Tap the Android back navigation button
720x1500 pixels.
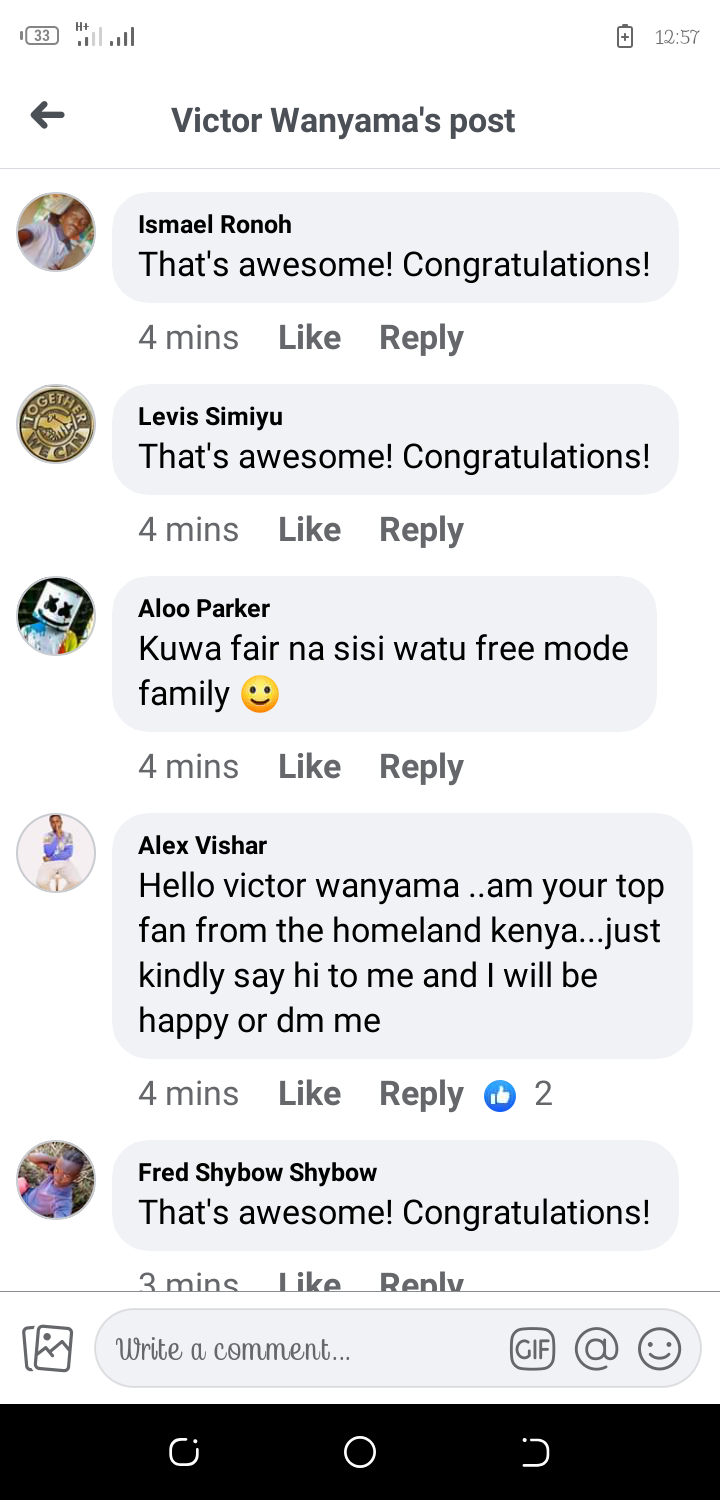(536, 1452)
